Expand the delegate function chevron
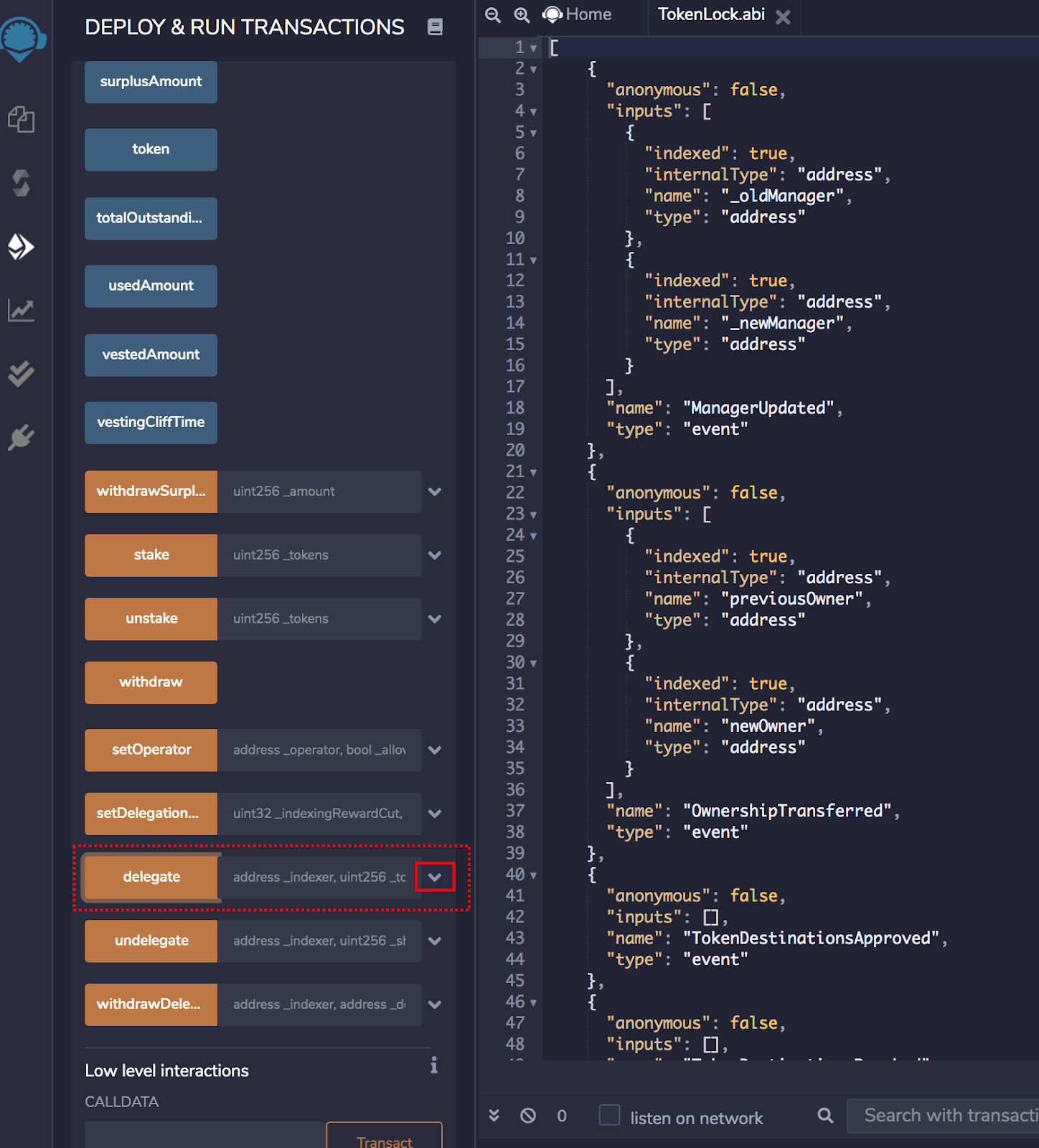The image size is (1039, 1148). pyautogui.click(x=435, y=877)
